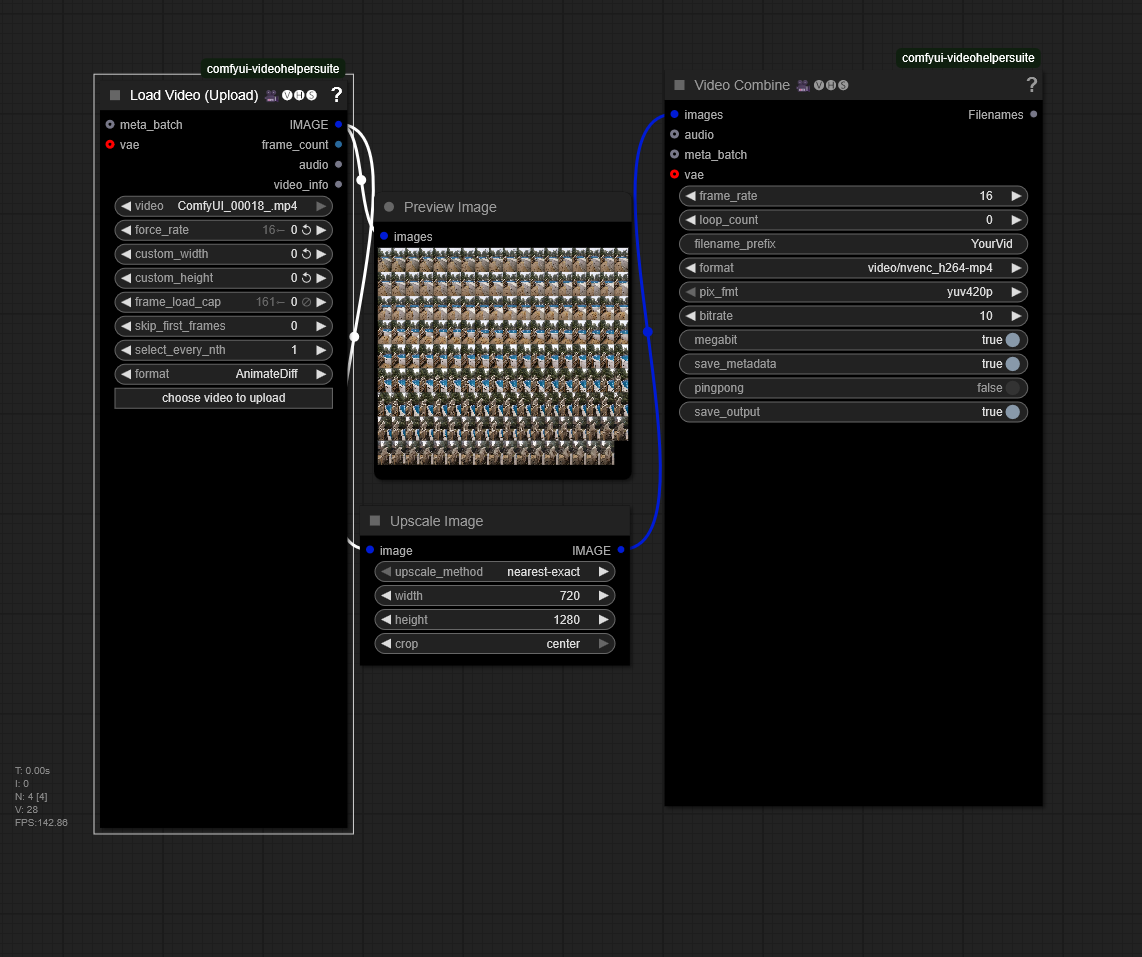Click meta_batch input dot on Load Video
This screenshot has height=957, width=1142.
pyautogui.click(x=110, y=125)
